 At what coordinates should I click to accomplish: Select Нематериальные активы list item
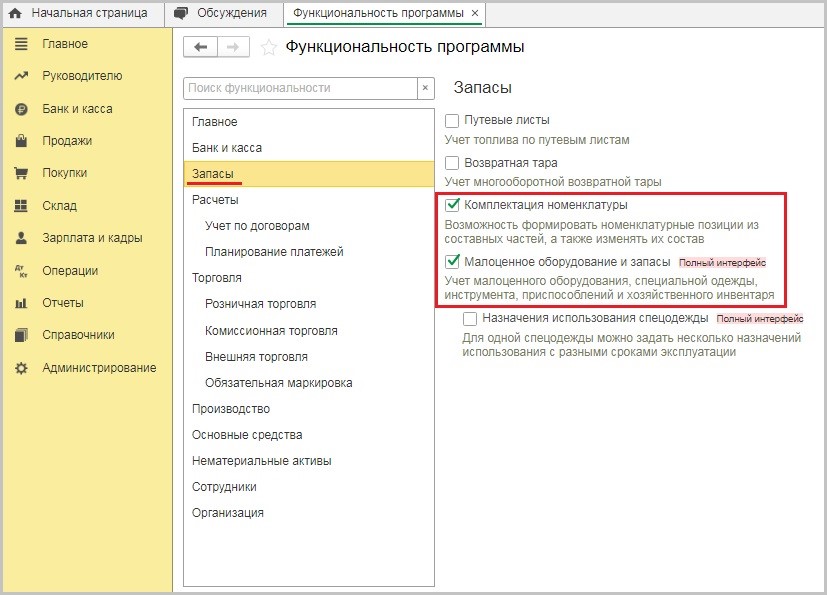[309, 461]
